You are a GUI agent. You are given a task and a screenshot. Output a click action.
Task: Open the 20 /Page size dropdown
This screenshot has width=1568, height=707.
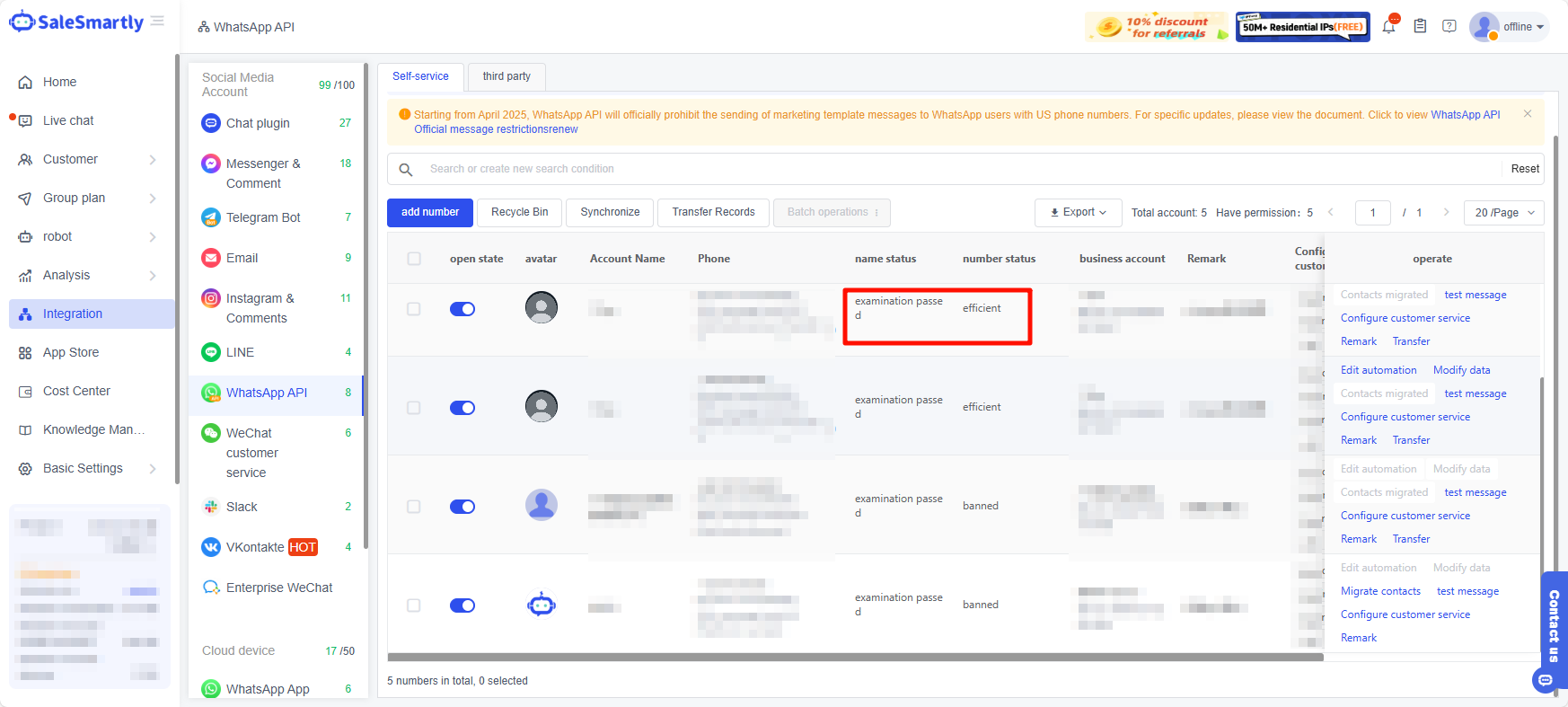tap(1503, 213)
